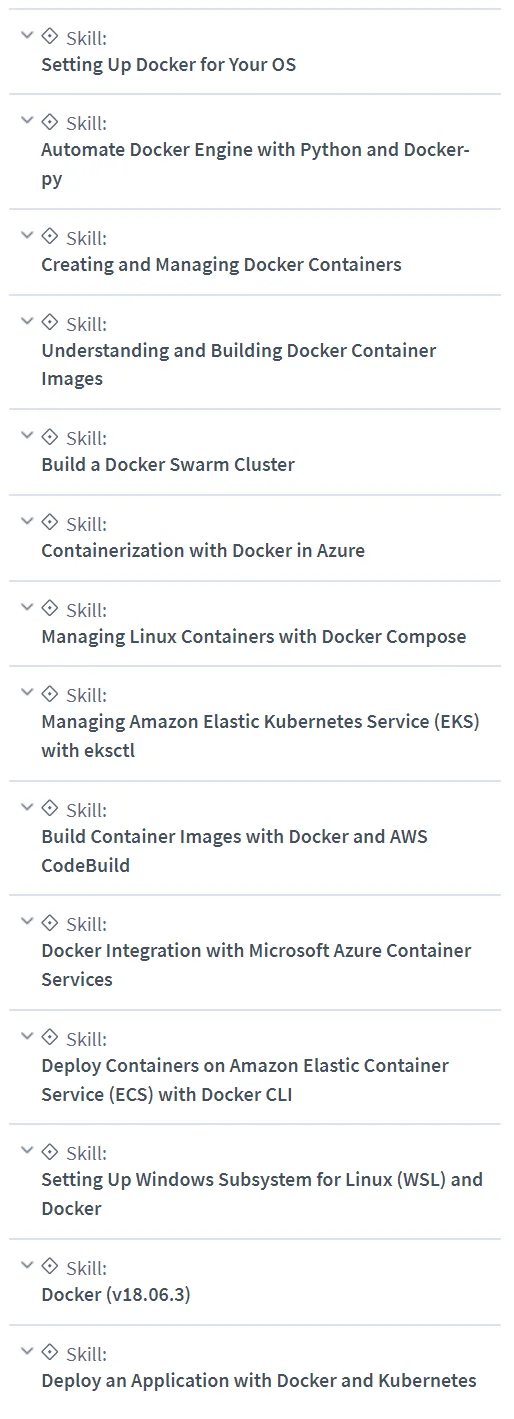Expand the Deploy Containers on Amazon ECS chevron
Screen dimensions: 514x1419
(27, 1037)
